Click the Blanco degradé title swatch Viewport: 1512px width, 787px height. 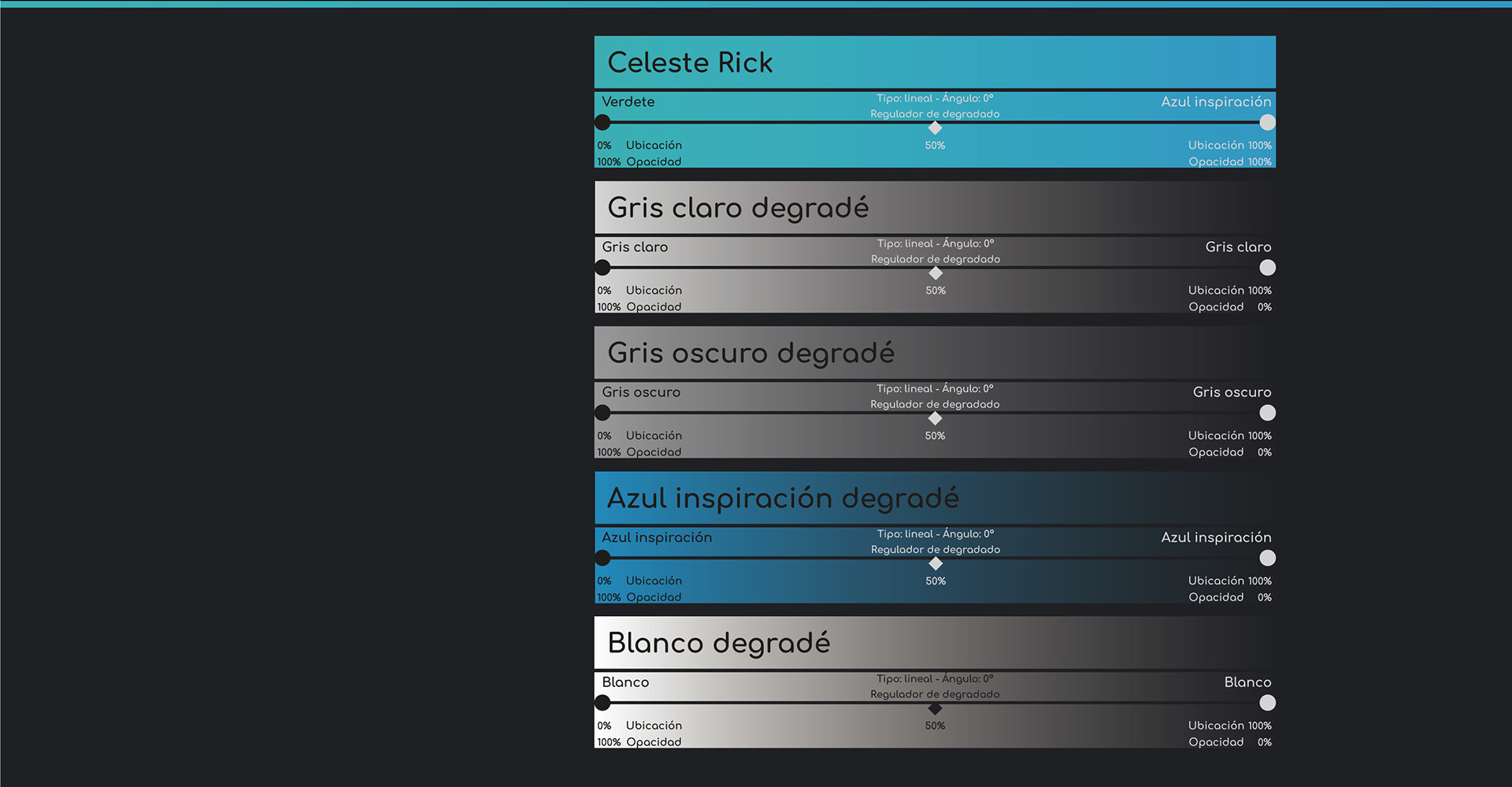point(935,643)
